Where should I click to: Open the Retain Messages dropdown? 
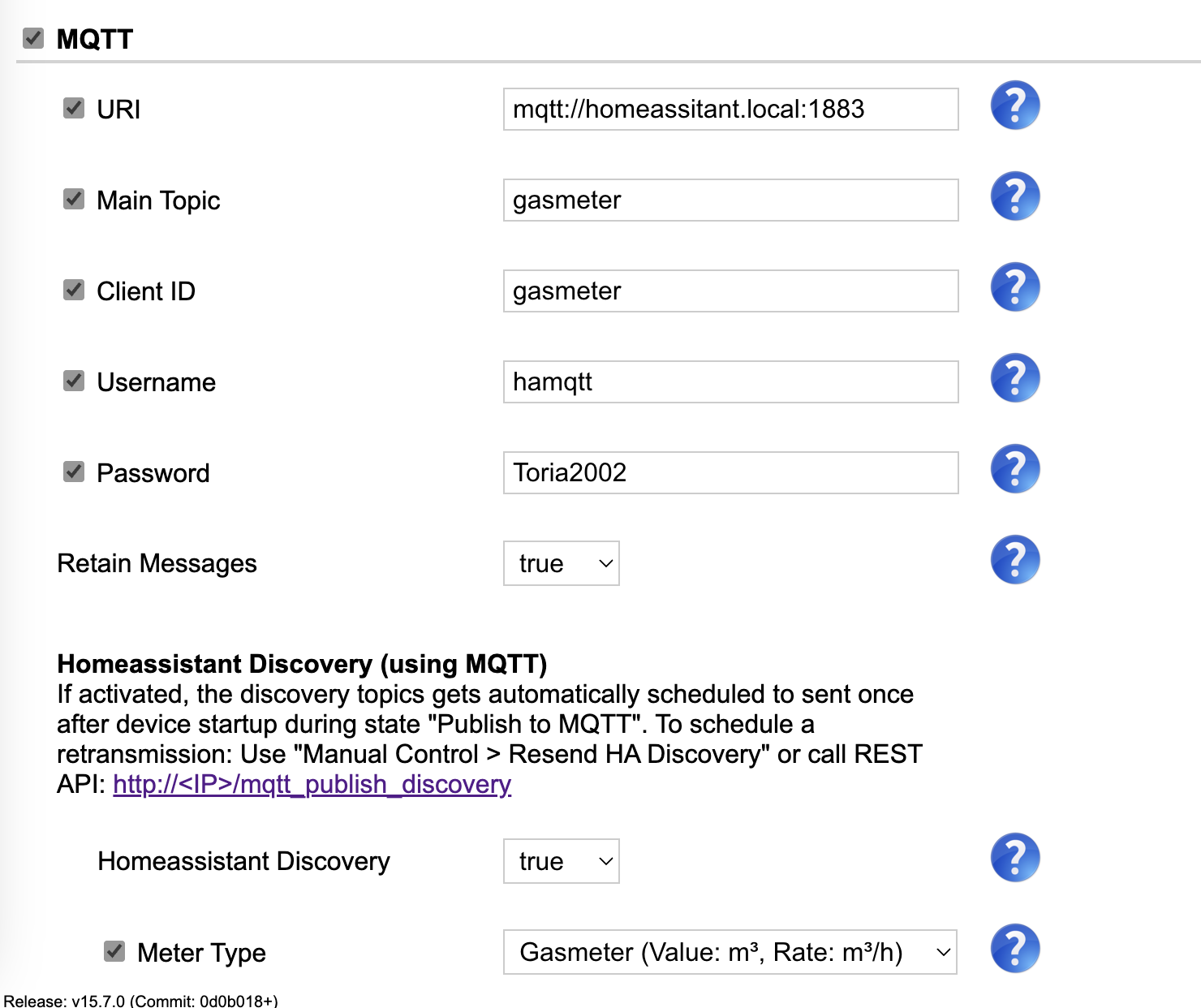coord(561,563)
